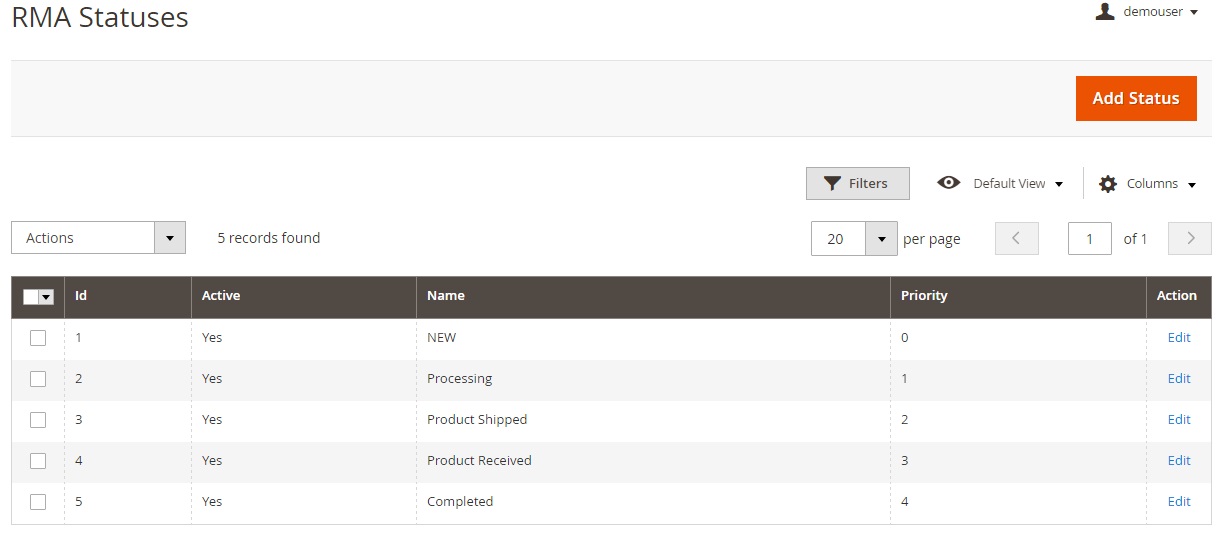Image resolution: width=1225 pixels, height=533 pixels.
Task: Go to previous page using left arrow
Action: (x=1016, y=239)
